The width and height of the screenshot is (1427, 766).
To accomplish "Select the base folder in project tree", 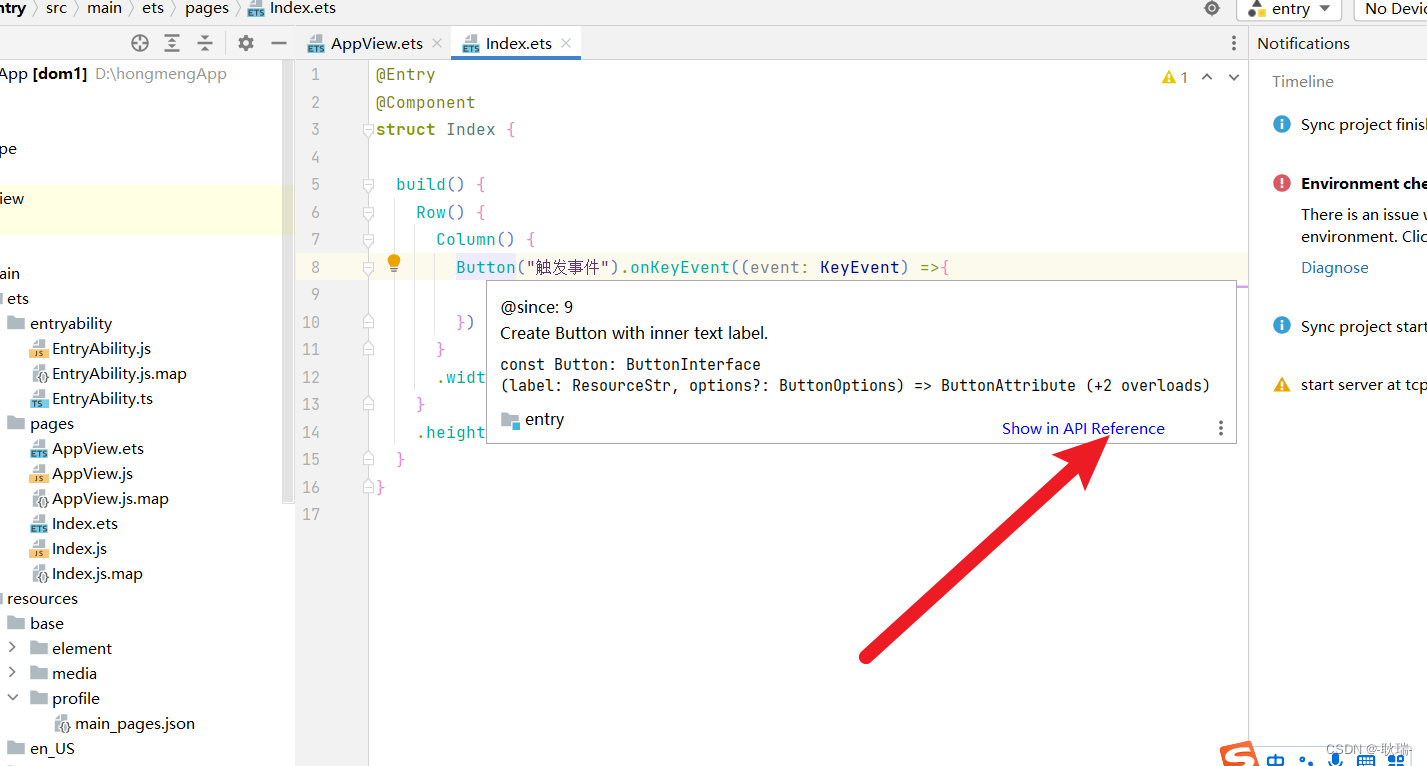I will click(x=46, y=623).
